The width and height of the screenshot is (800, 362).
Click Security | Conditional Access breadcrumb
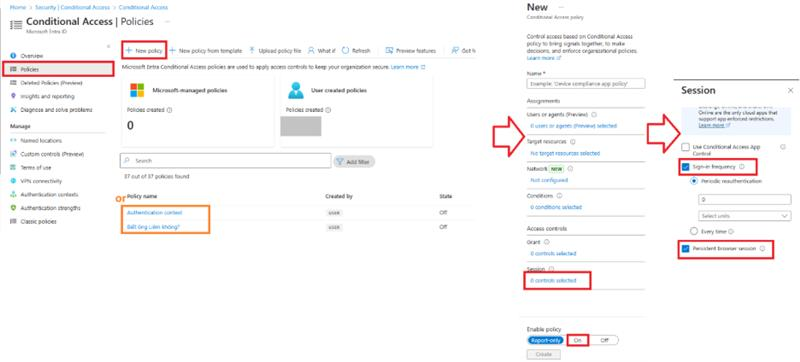point(72,8)
